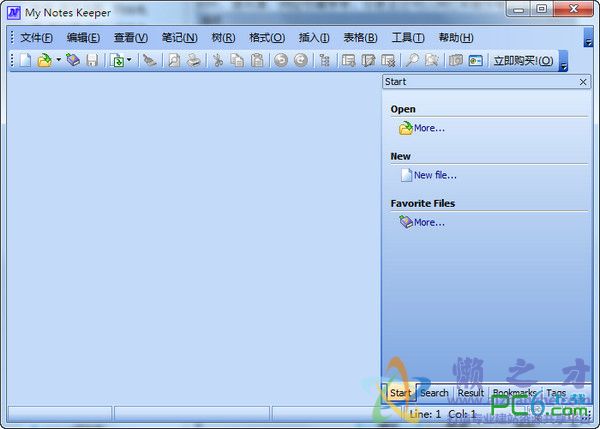The height and width of the screenshot is (429, 600).
Task: Open the 文件(F) menu
Action: 36,38
